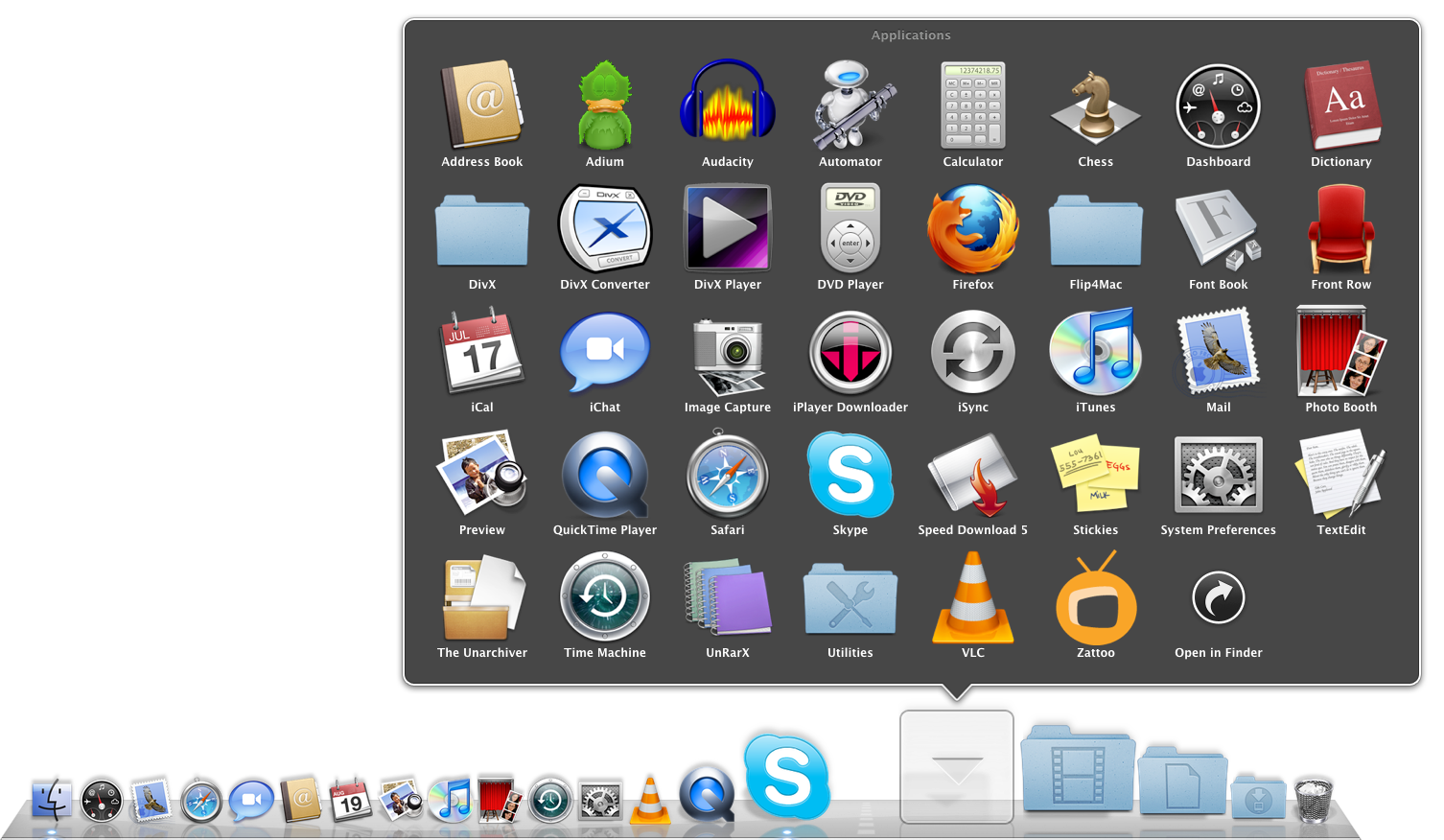Click the Finder icon in the Dock
The width and height of the screenshot is (1444, 840).
[x=52, y=799]
